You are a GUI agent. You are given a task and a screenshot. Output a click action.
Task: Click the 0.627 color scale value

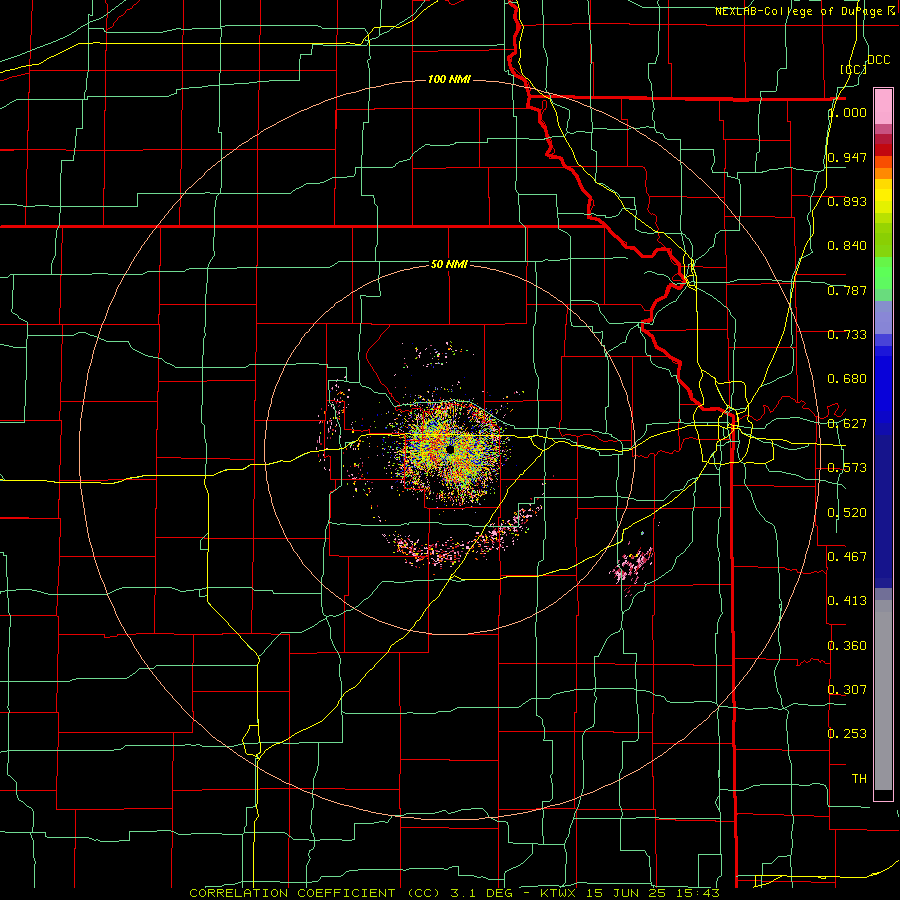point(847,424)
